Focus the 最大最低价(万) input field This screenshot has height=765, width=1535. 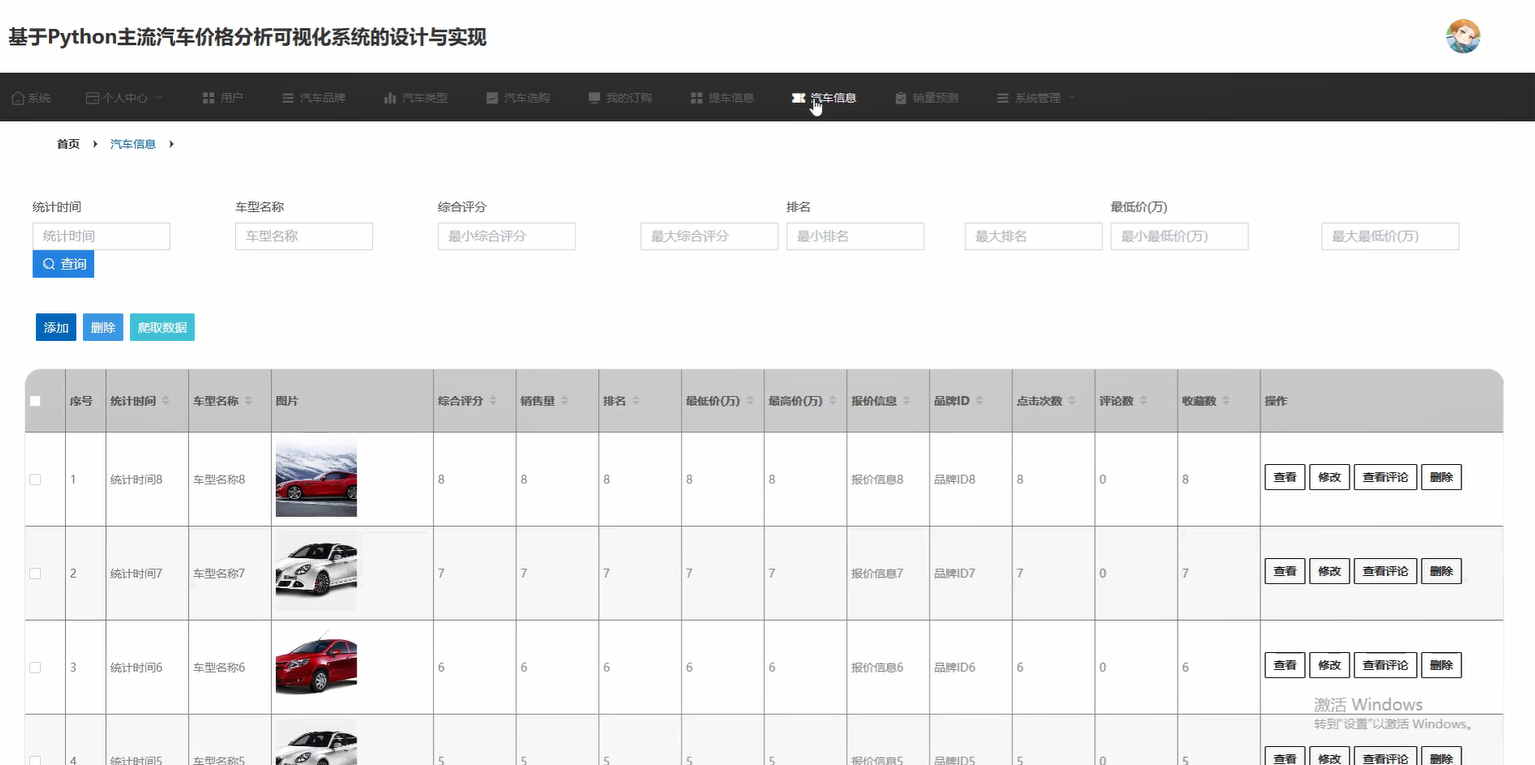click(x=1390, y=236)
